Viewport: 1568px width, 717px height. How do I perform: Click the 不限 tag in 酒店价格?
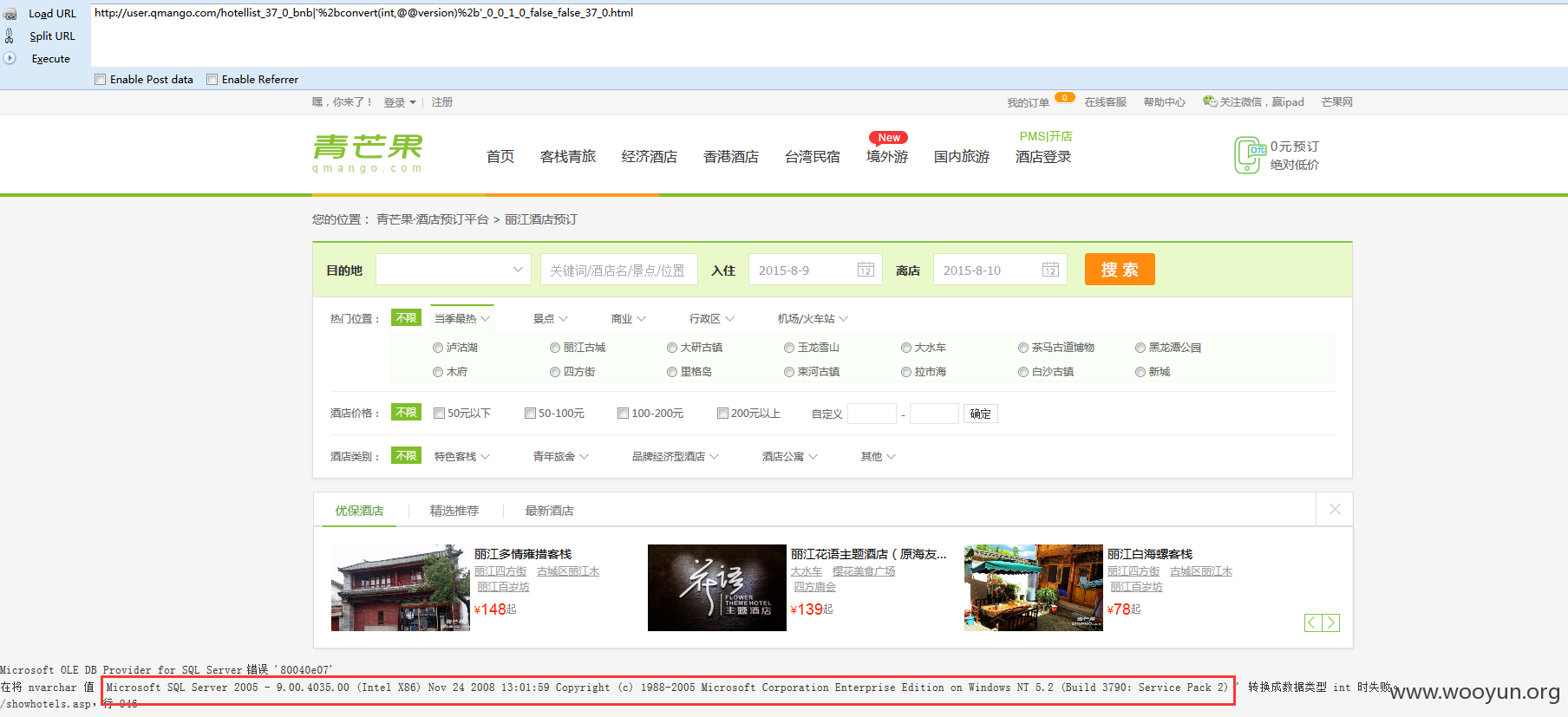coord(406,413)
